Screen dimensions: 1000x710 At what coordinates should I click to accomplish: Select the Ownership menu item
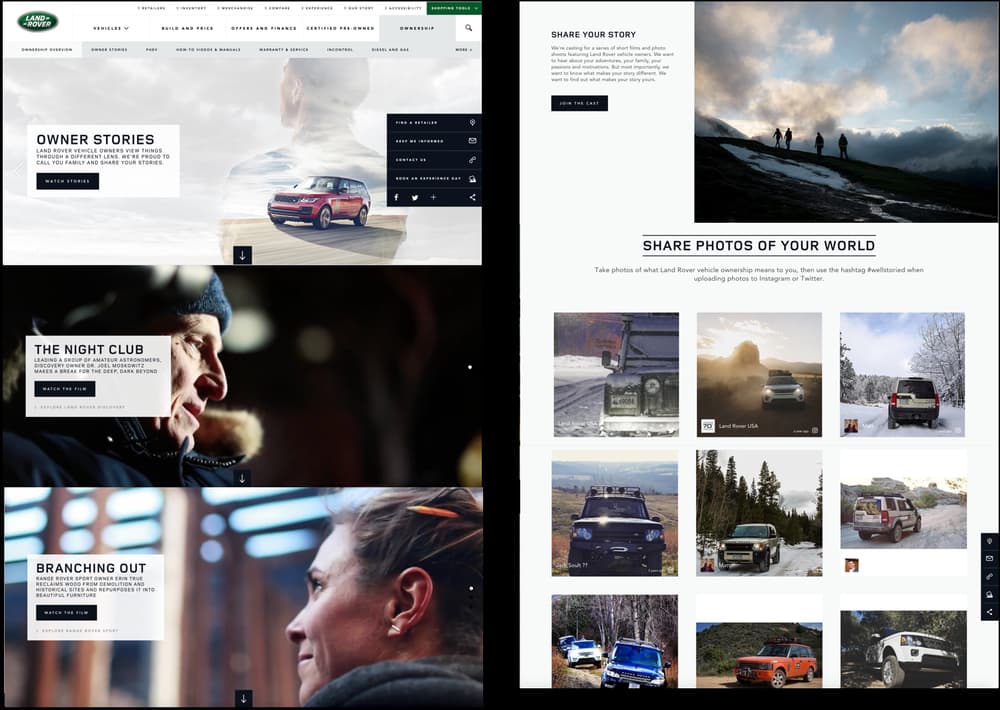417,28
